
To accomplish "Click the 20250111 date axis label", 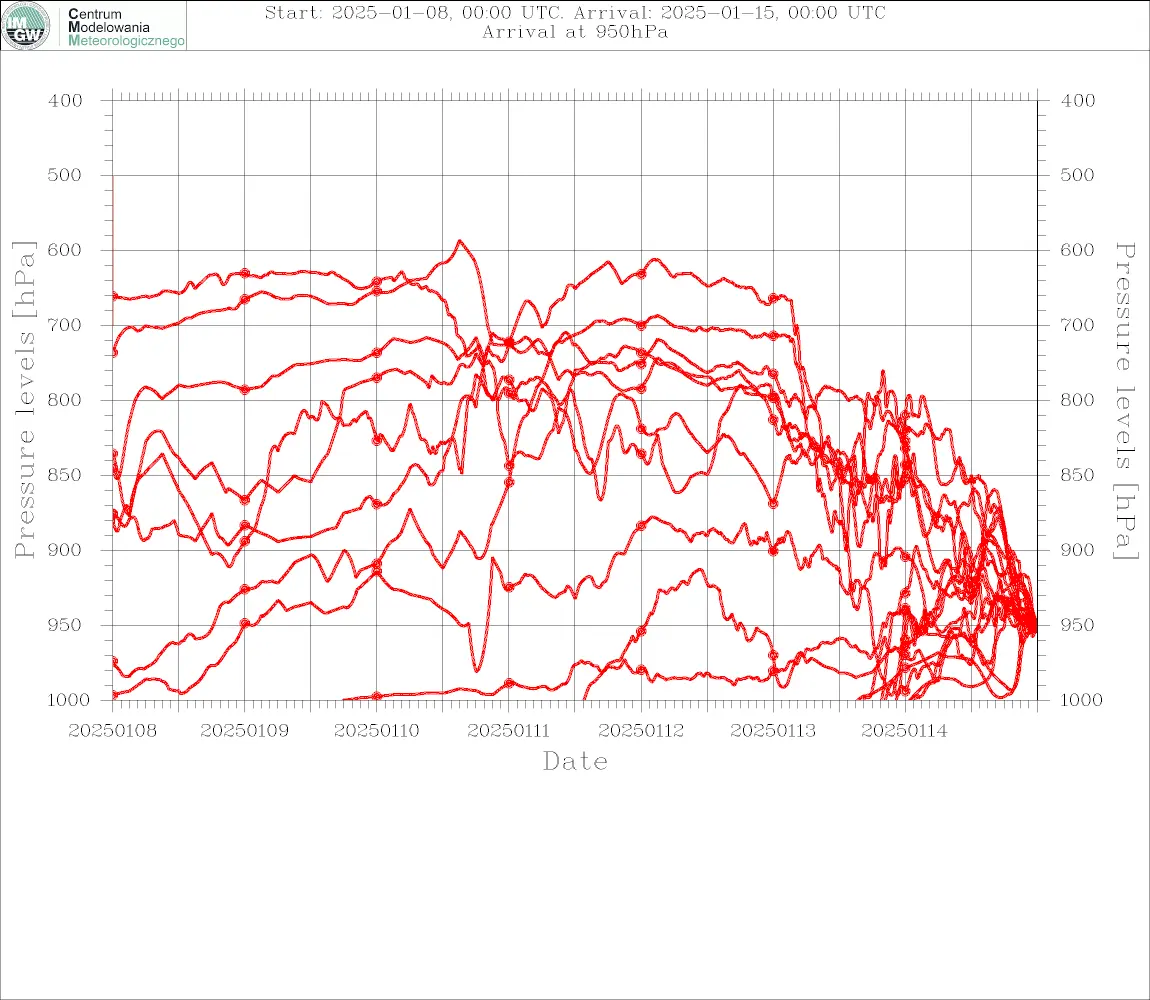I will tap(508, 731).
